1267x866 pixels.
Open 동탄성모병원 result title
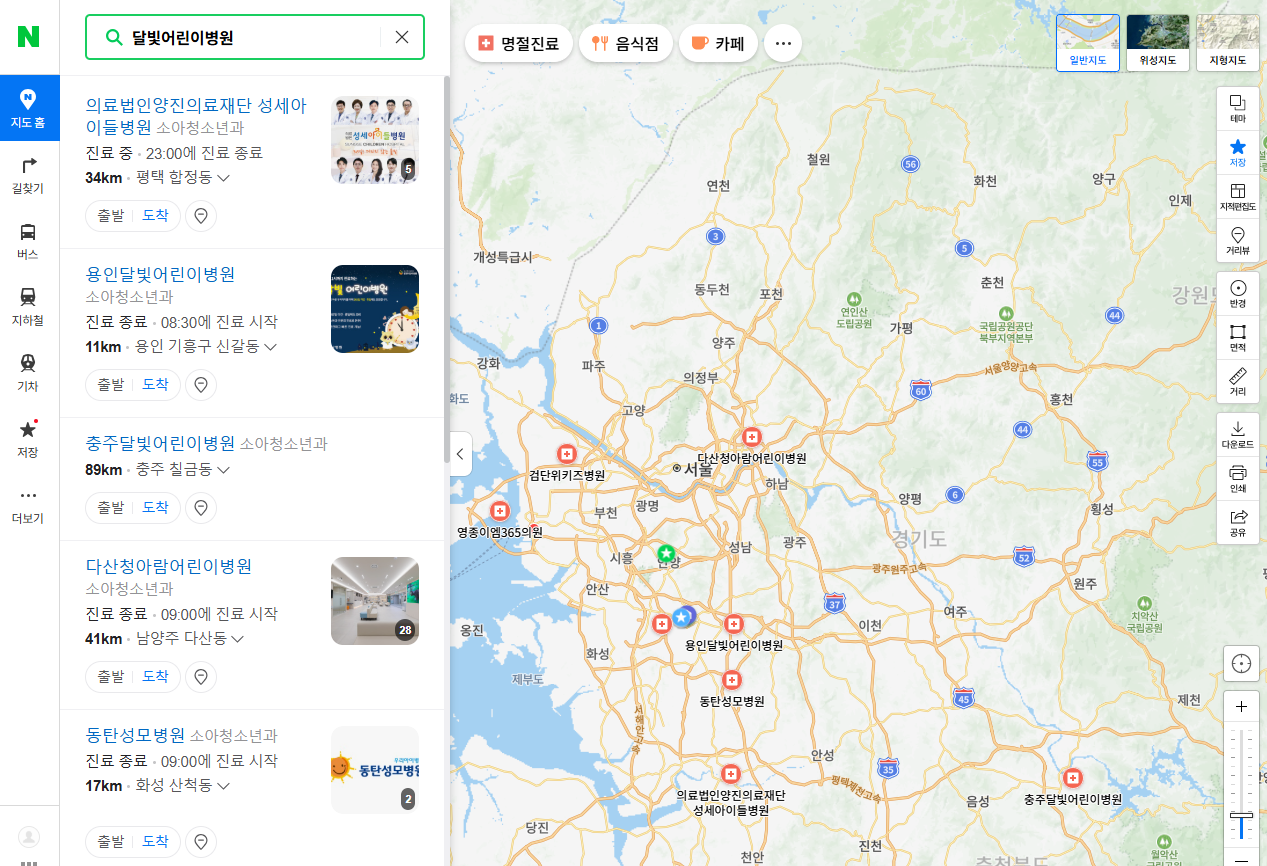point(135,735)
